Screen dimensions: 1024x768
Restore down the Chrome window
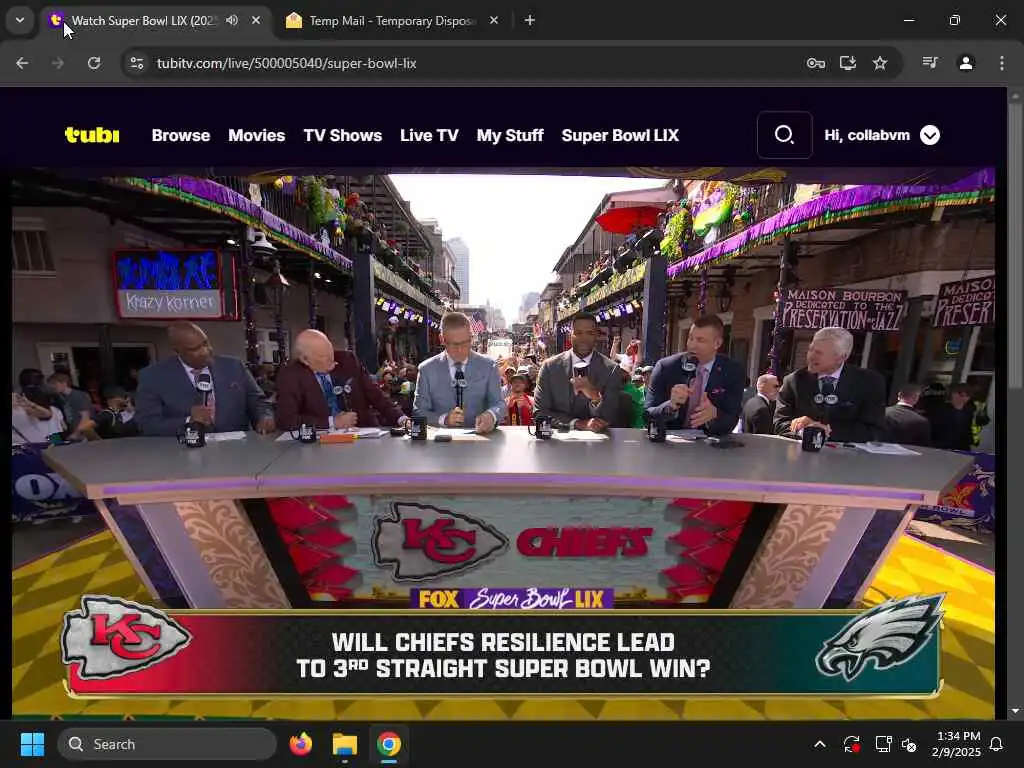click(955, 20)
